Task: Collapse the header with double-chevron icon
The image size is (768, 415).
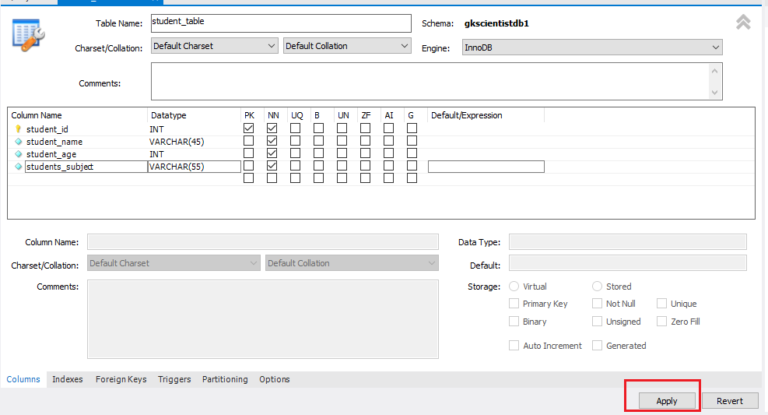Action: pyautogui.click(x=743, y=22)
